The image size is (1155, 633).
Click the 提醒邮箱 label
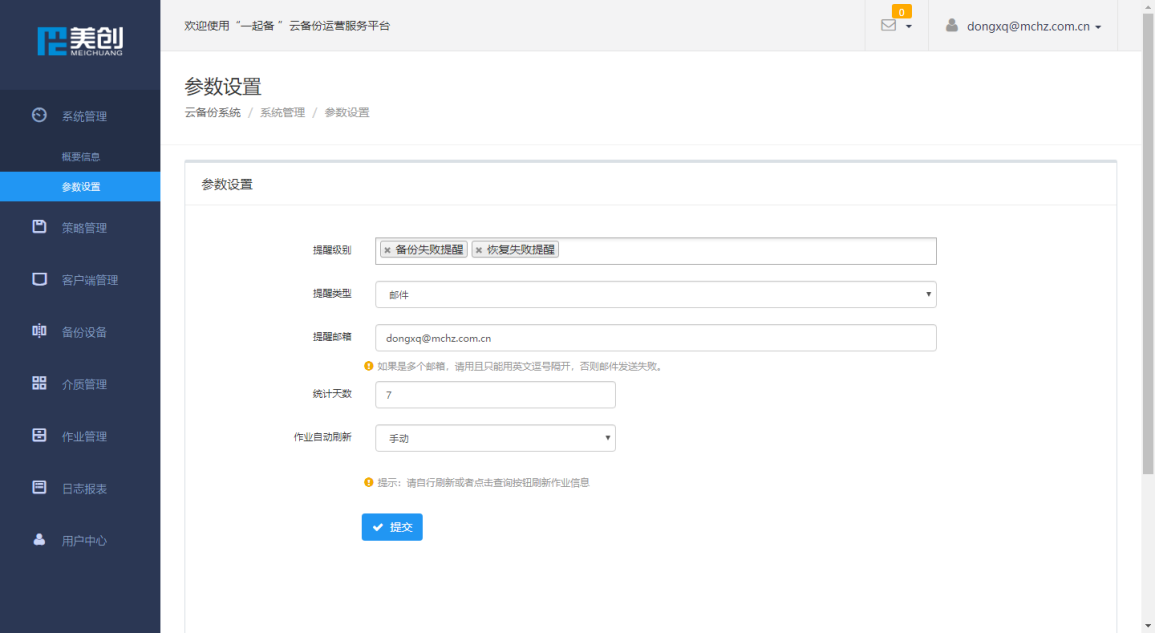click(332, 336)
